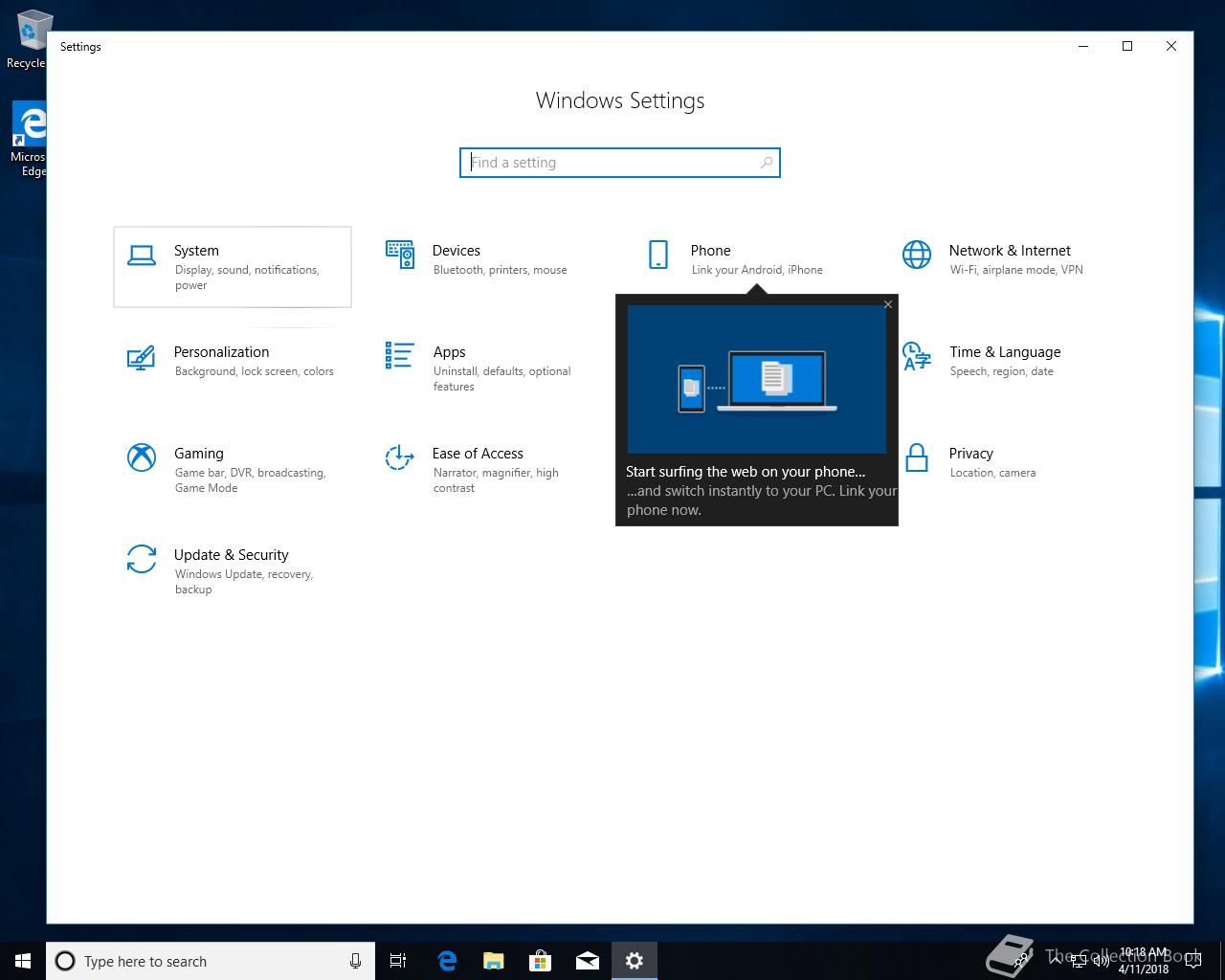Open Gaming Xbox icon
The width and height of the screenshot is (1225, 980).
142,457
